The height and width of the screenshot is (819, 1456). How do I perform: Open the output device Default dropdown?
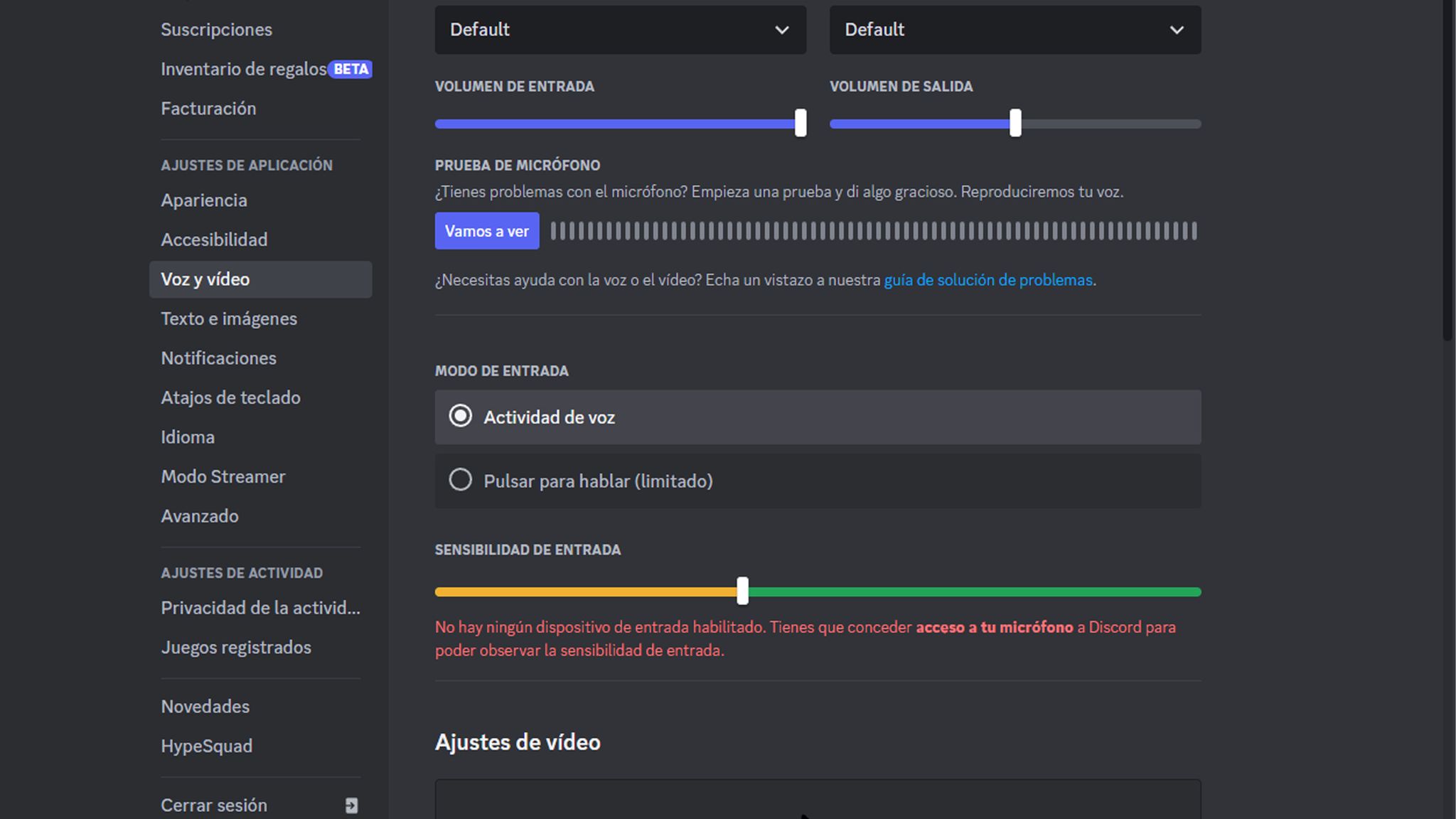pos(1015,30)
